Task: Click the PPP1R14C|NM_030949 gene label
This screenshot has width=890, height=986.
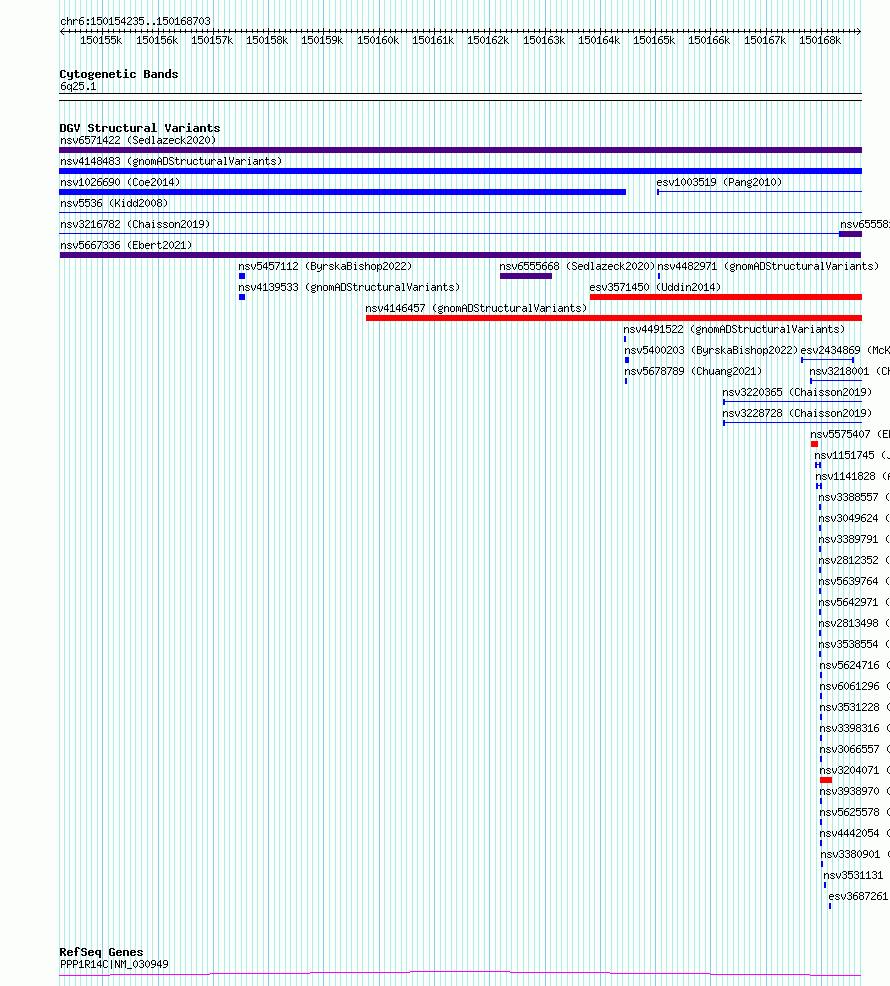Action: tap(114, 965)
